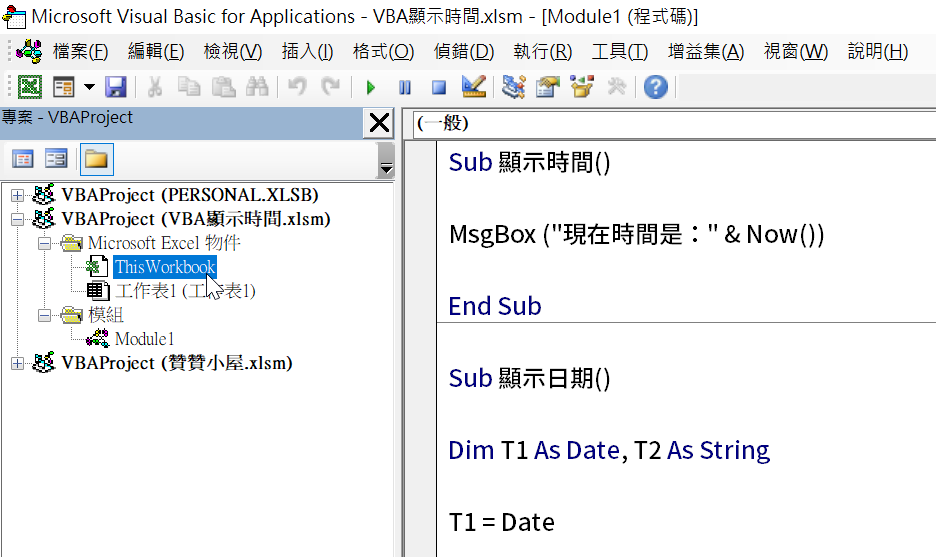Image resolution: width=936 pixels, height=557 pixels.
Task: Select the 模組 folder label
Action: 106,315
